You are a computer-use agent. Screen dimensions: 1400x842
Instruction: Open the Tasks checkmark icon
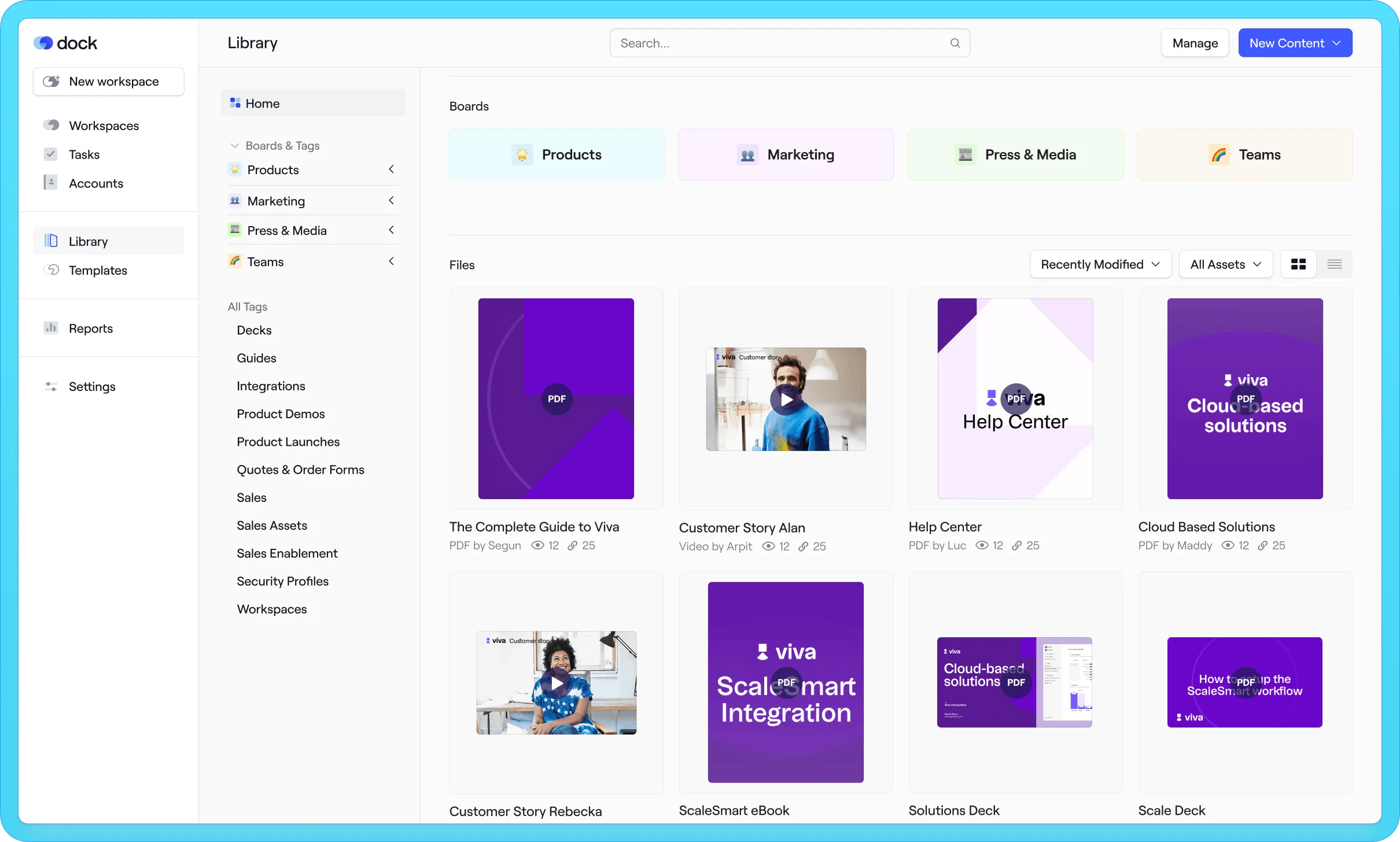point(51,154)
